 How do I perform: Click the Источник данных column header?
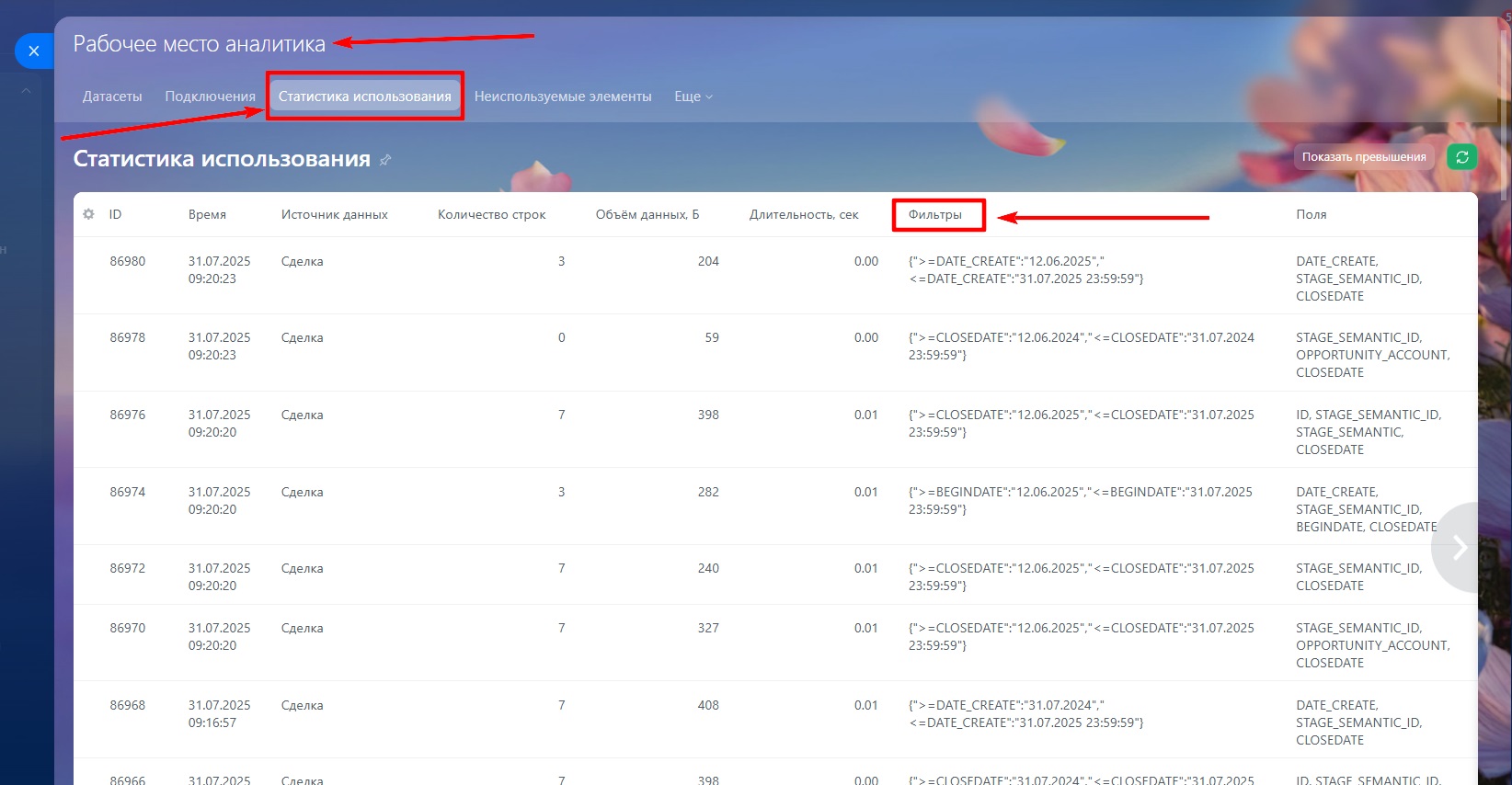pos(334,215)
